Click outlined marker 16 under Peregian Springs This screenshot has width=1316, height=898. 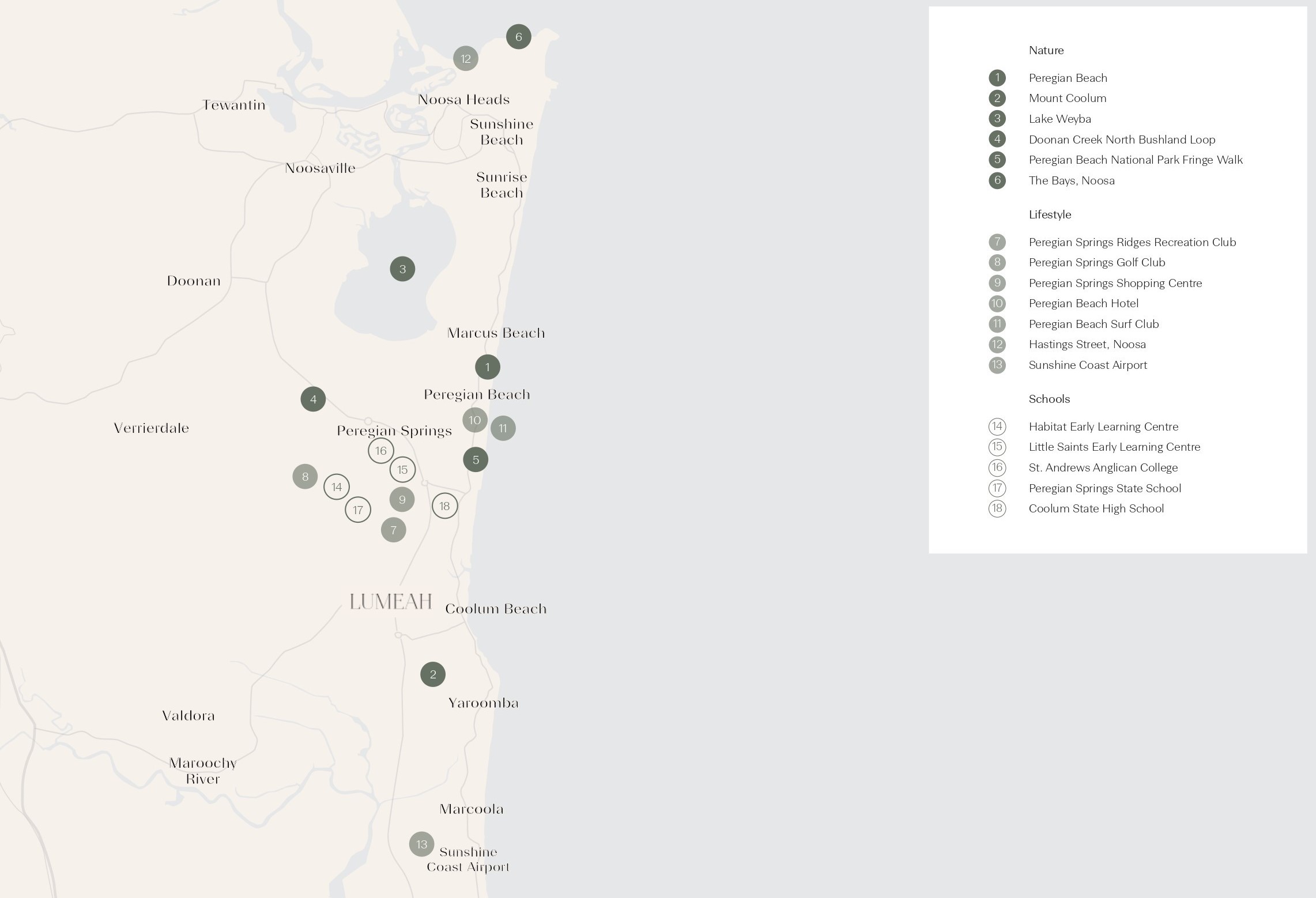(381, 451)
